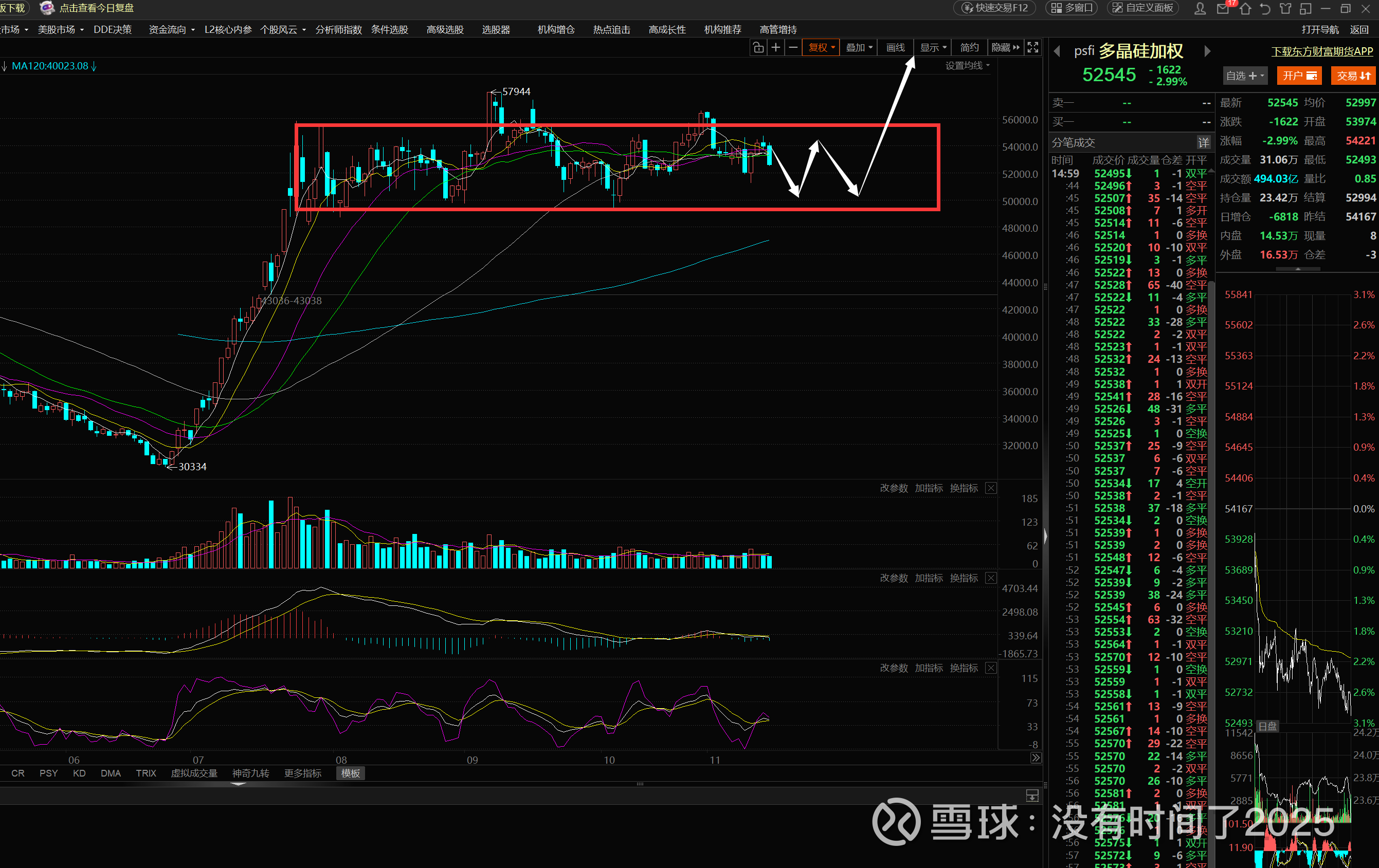Toggle fullscreen chart icon
1379x868 pixels.
[x=1032, y=47]
